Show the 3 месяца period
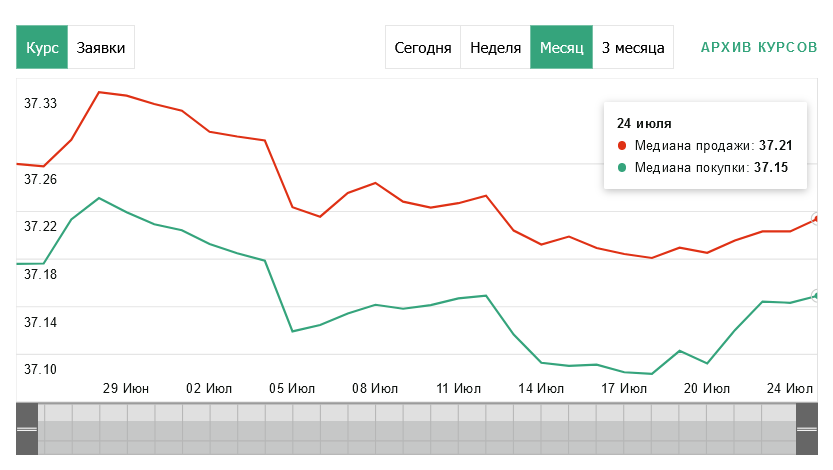This screenshot has height=470, width=833. [x=633, y=47]
